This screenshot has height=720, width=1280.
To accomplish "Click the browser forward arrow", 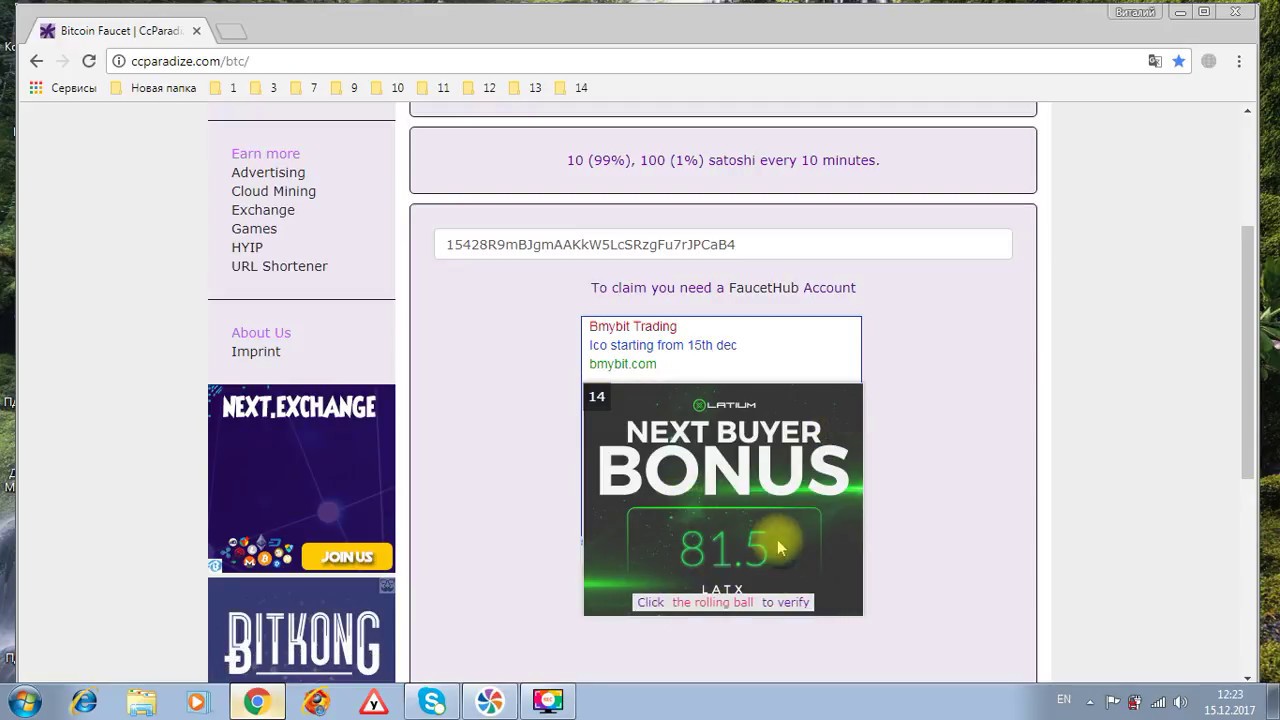I will [63, 61].
